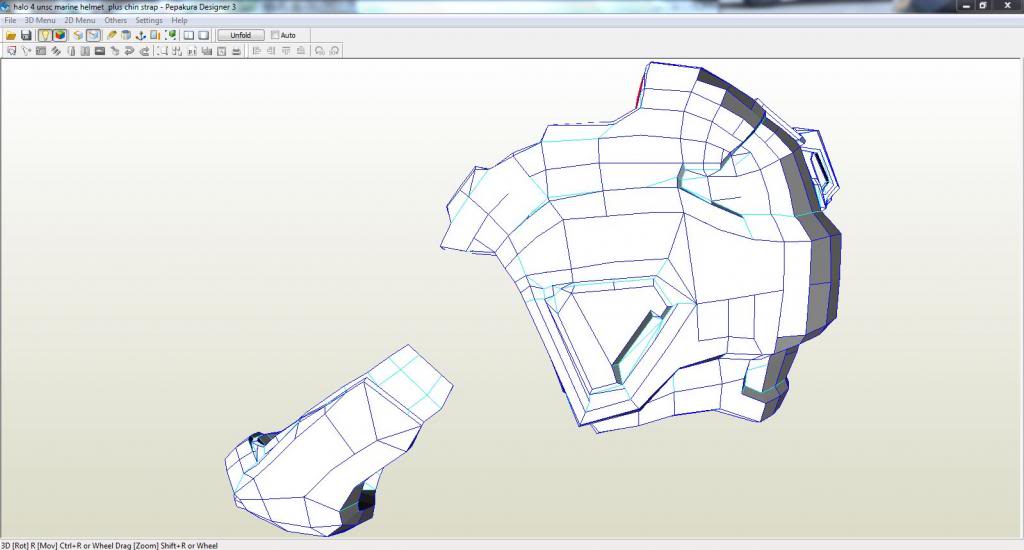
Task: Click the dashed selection rectangle icon
Action: [x=162, y=51]
